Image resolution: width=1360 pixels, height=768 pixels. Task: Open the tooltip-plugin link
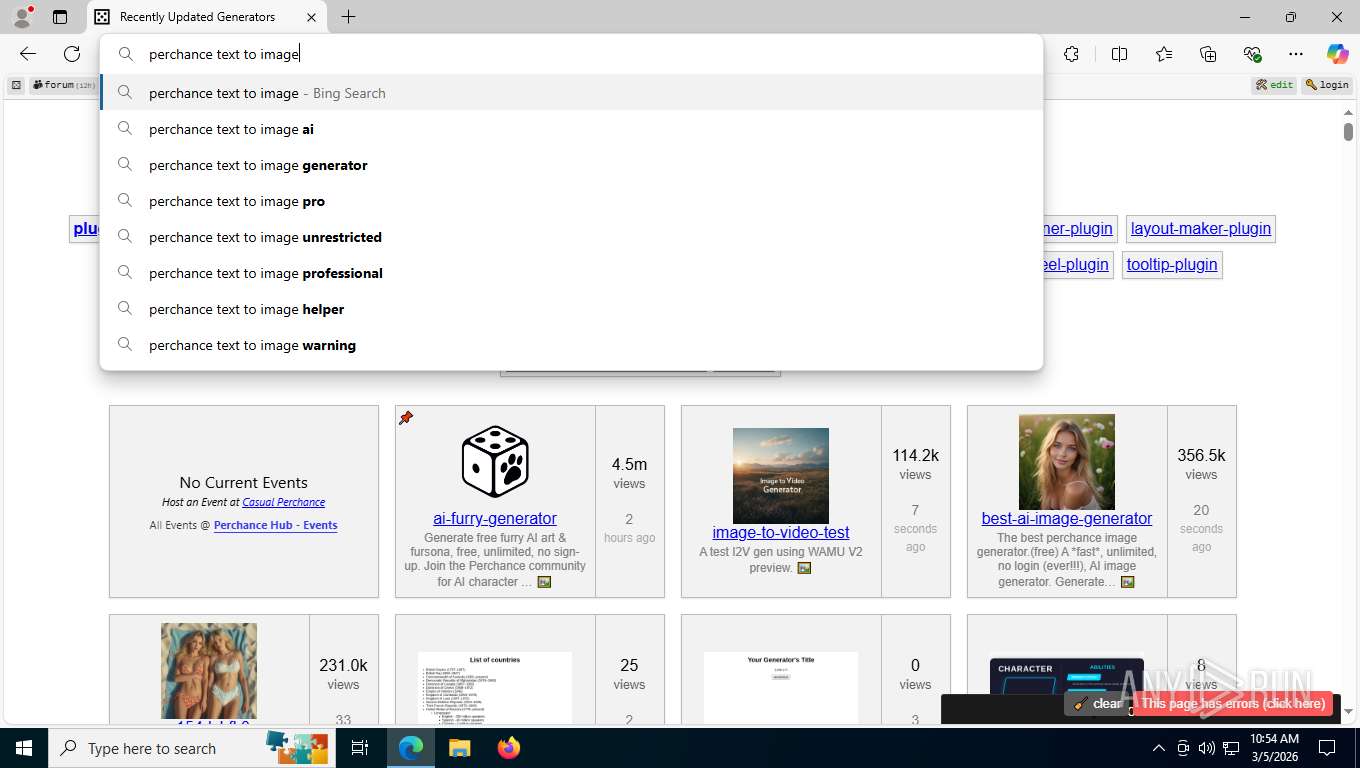(1172, 264)
